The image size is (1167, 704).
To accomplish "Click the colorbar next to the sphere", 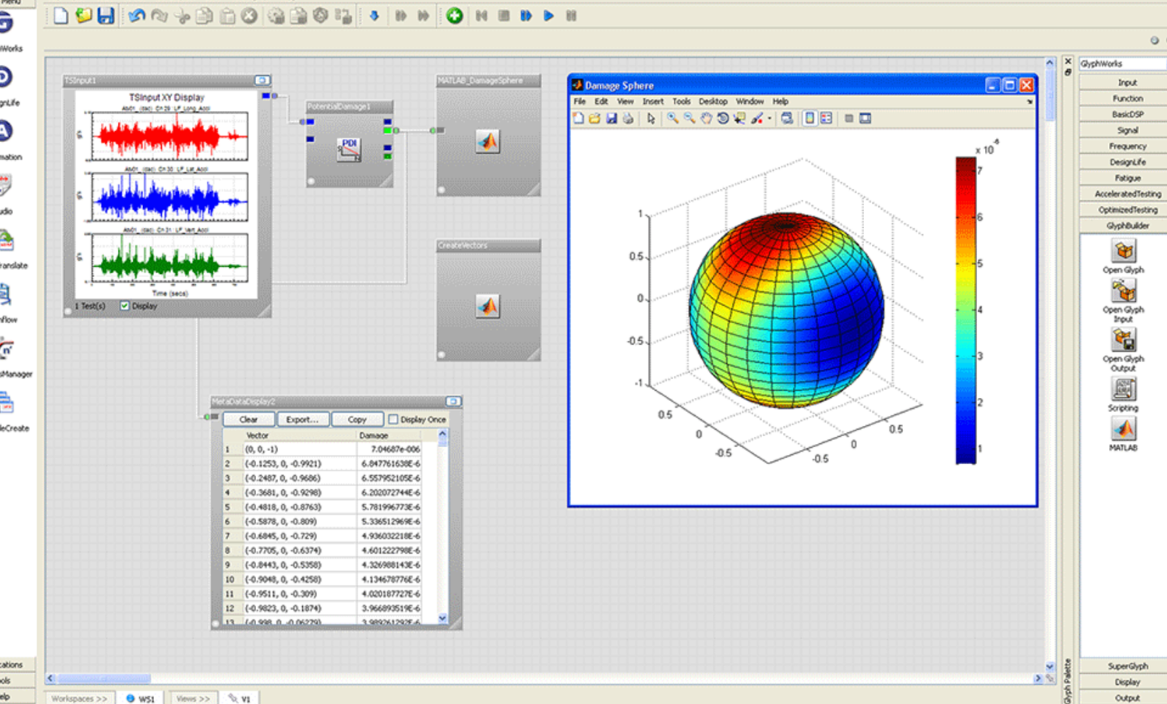I will click(x=965, y=311).
